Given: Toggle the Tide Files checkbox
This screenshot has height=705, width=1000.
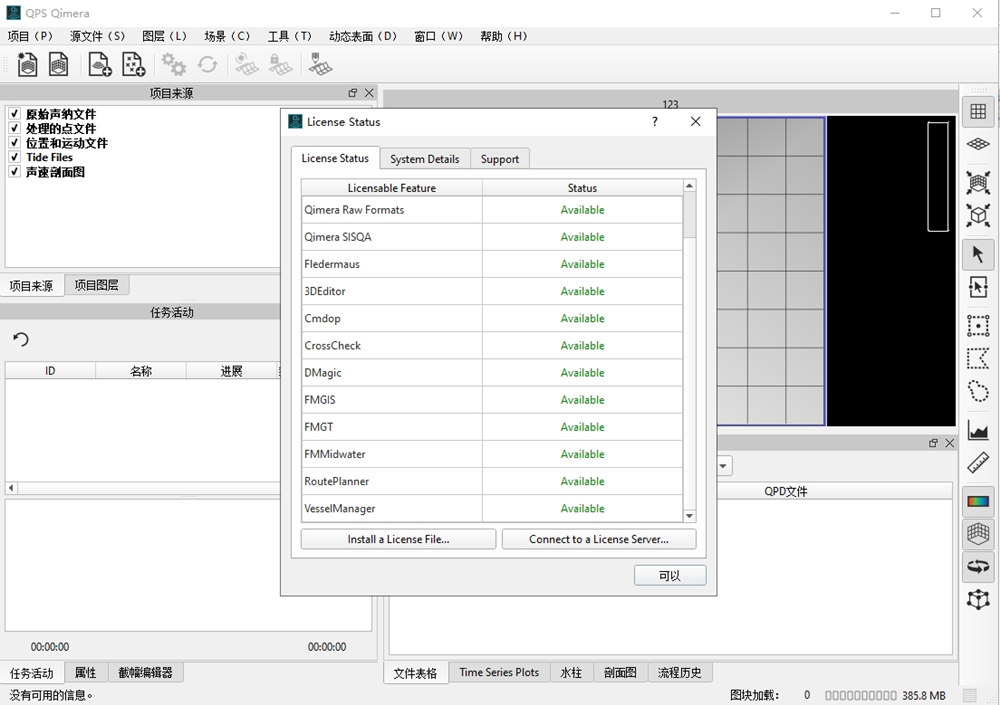Looking at the screenshot, I should tap(14, 157).
